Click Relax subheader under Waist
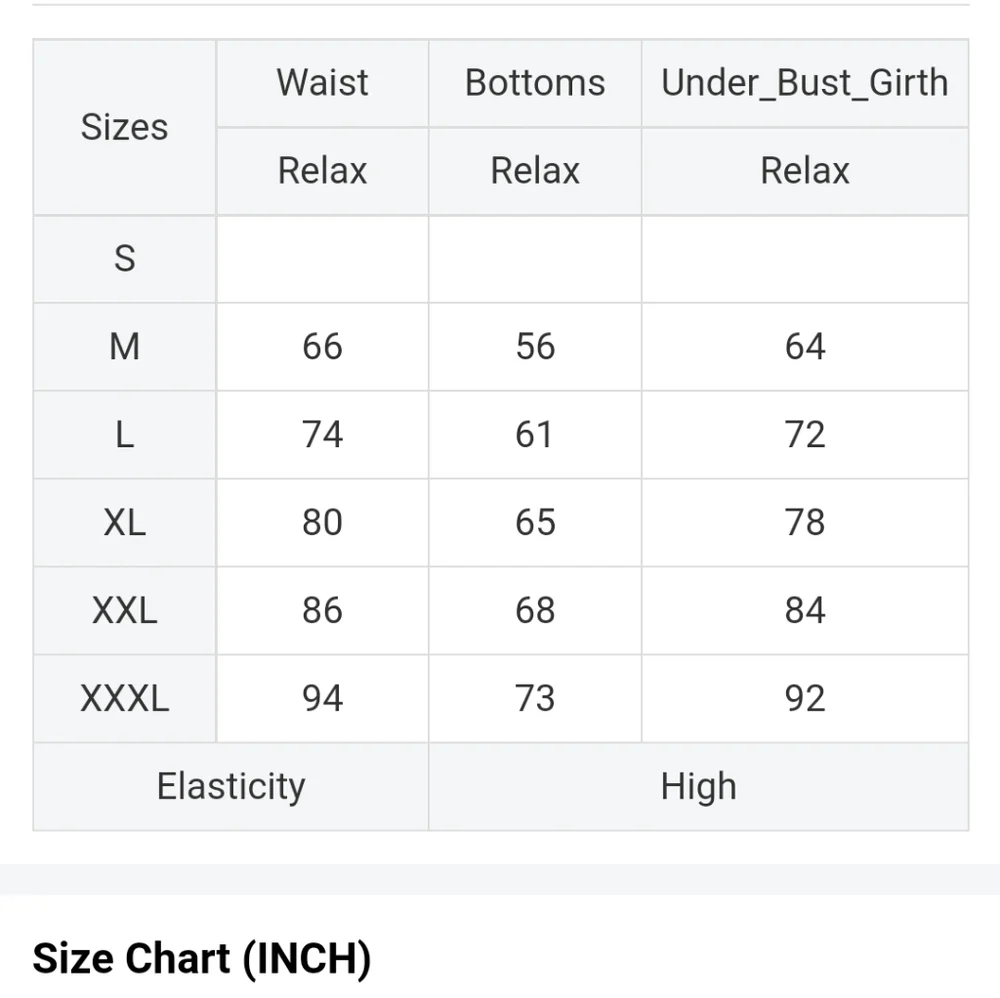 (x=322, y=170)
